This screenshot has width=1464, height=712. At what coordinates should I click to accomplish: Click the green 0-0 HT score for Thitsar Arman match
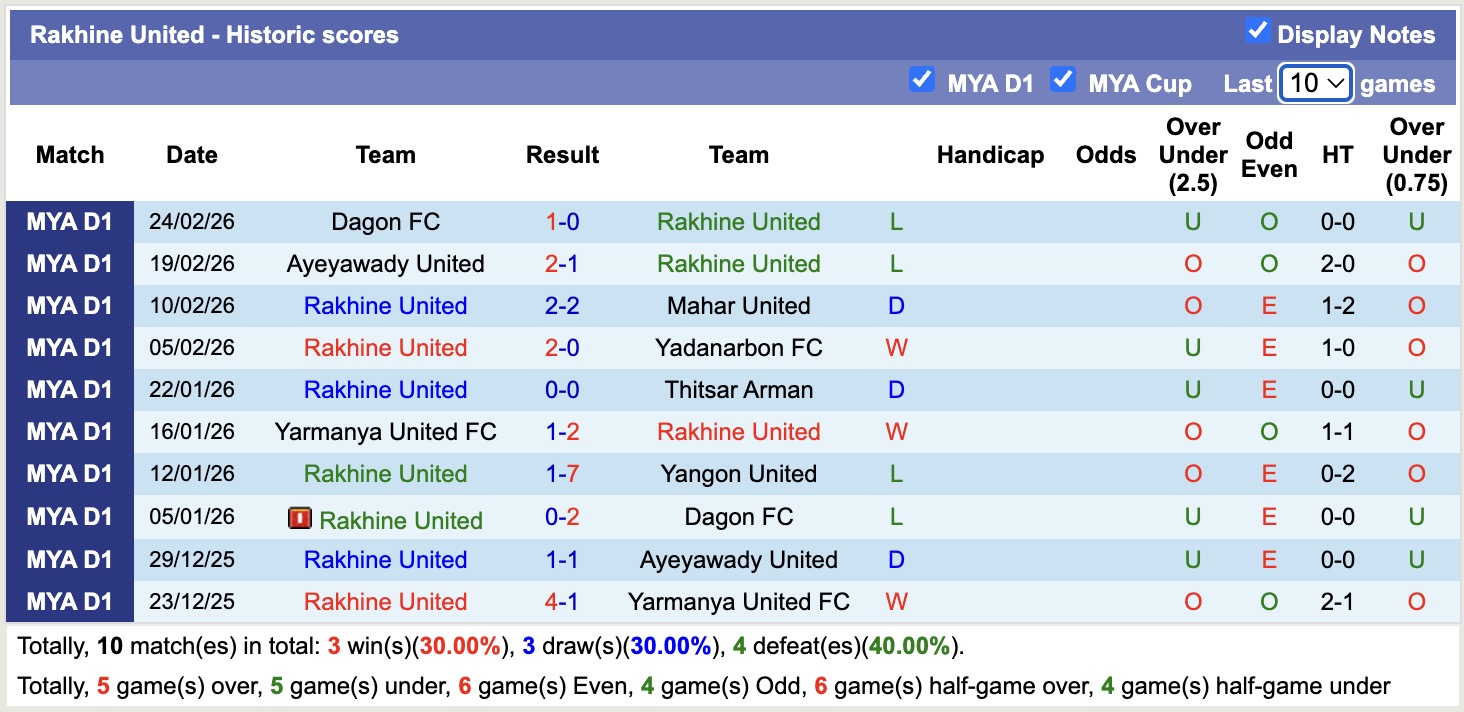[x=1337, y=390]
